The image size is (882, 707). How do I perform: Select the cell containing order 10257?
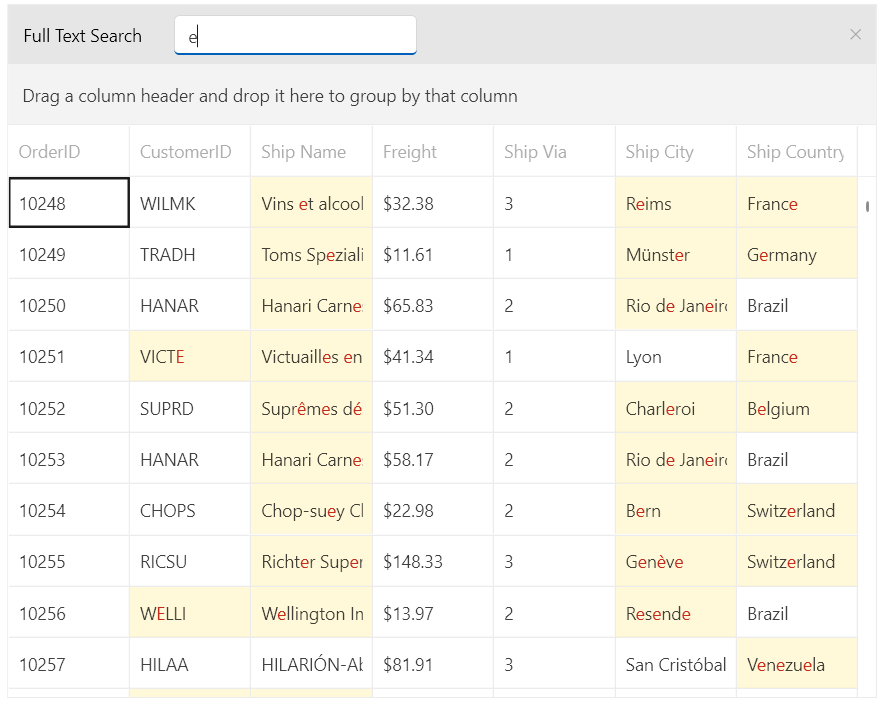click(x=68, y=663)
